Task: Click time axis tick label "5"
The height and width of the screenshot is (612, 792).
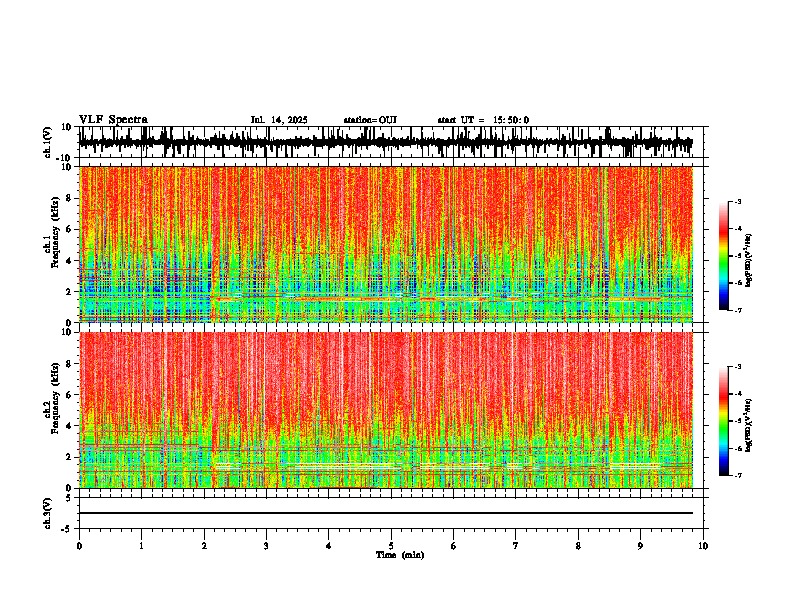Action: 391,546
